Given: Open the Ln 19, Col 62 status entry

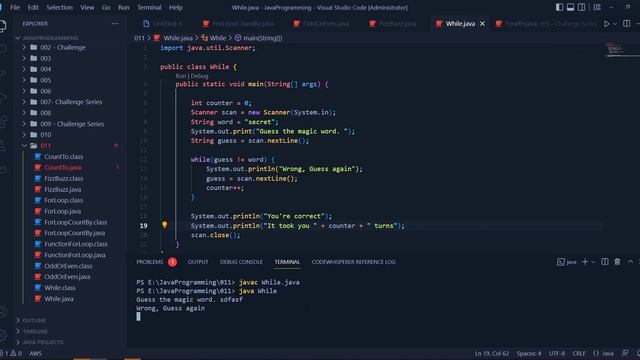Looking at the screenshot, I should click(x=491, y=353).
